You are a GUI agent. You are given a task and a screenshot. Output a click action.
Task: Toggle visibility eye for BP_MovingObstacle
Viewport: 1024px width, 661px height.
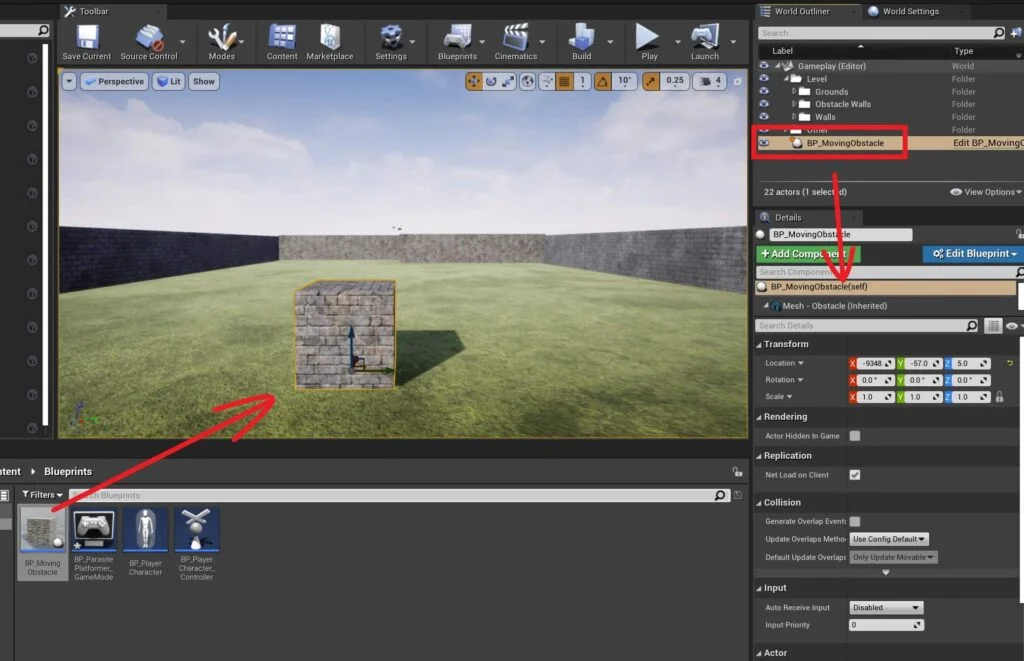pyautogui.click(x=765, y=143)
